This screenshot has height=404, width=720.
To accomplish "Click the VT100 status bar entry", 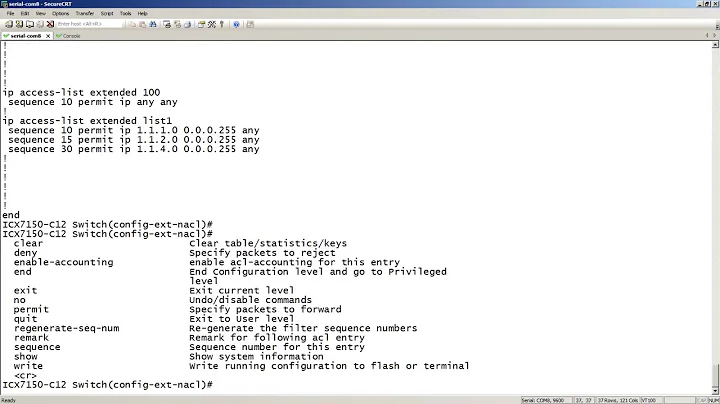I will point(652,400).
